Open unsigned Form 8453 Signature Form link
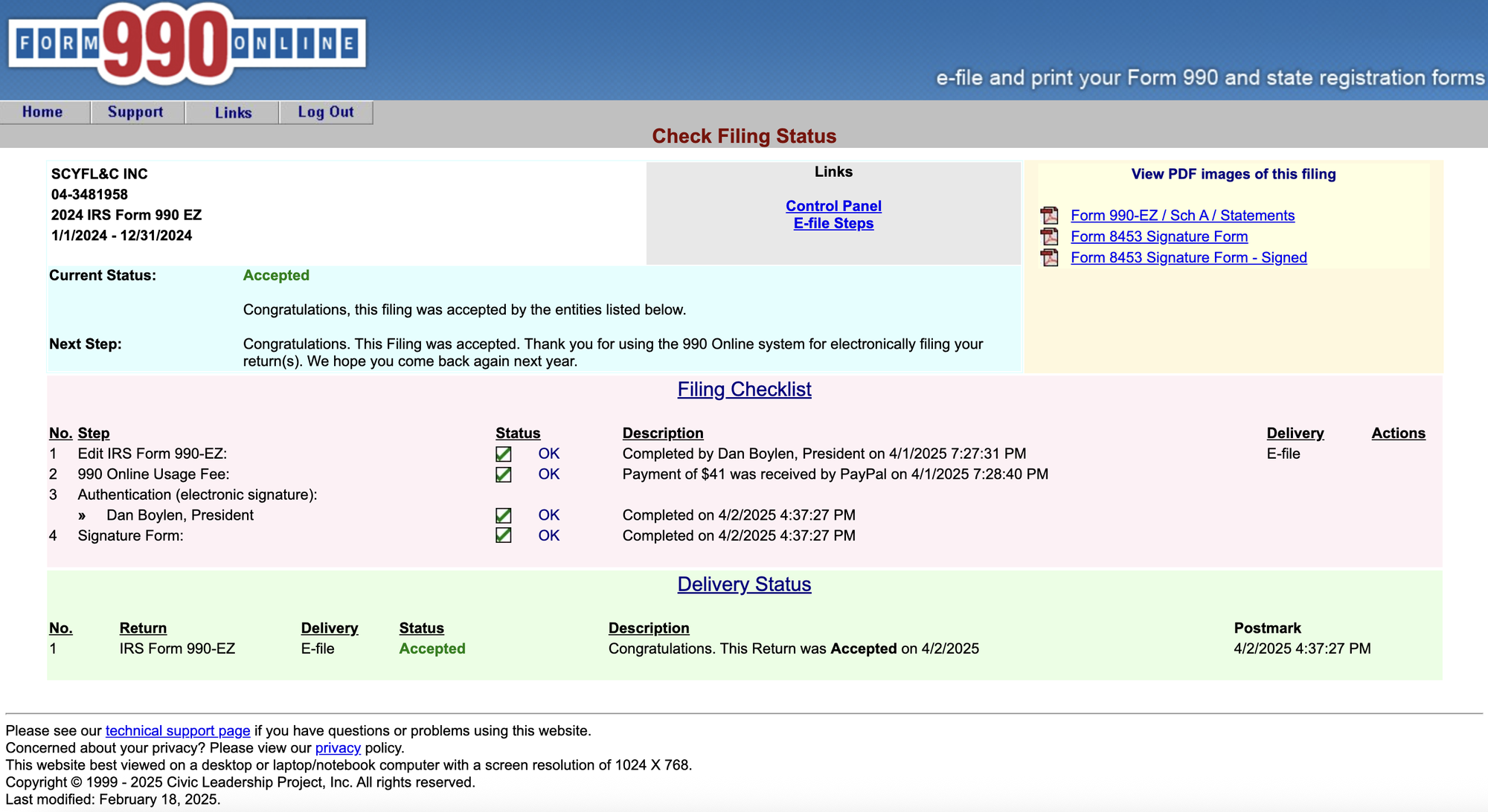 point(1159,236)
